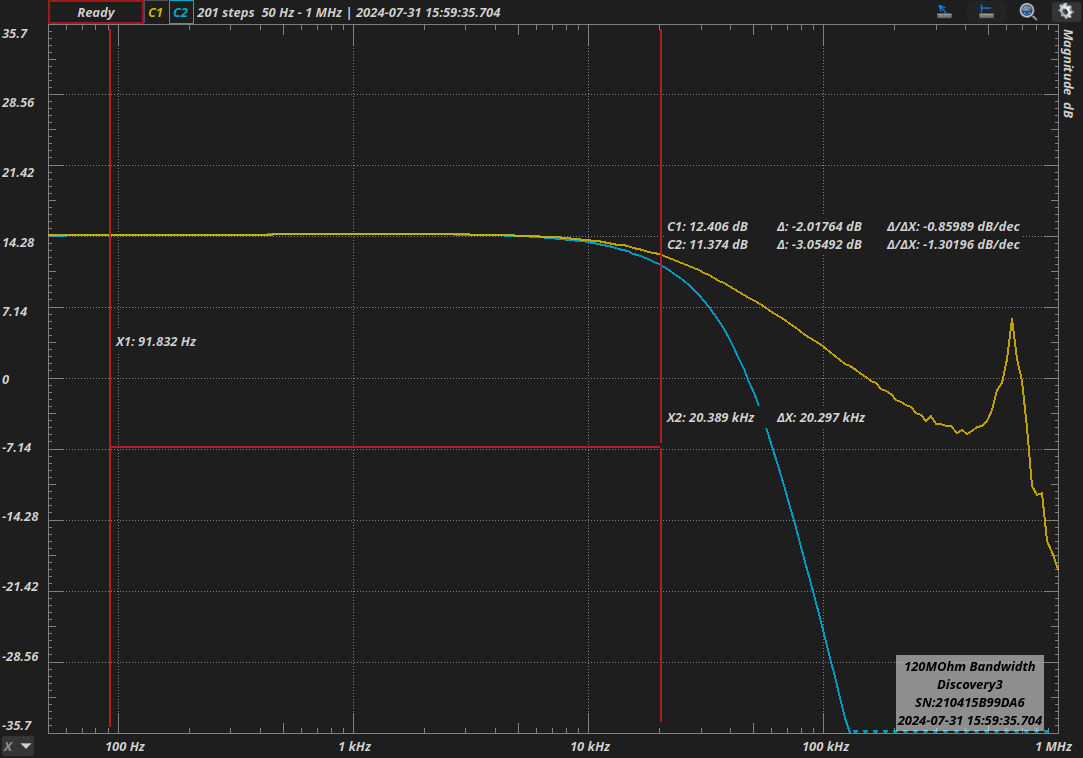Viewport: 1083px width, 758px height.
Task: Click the 0 dB Y-axis label
Action: 6,380
